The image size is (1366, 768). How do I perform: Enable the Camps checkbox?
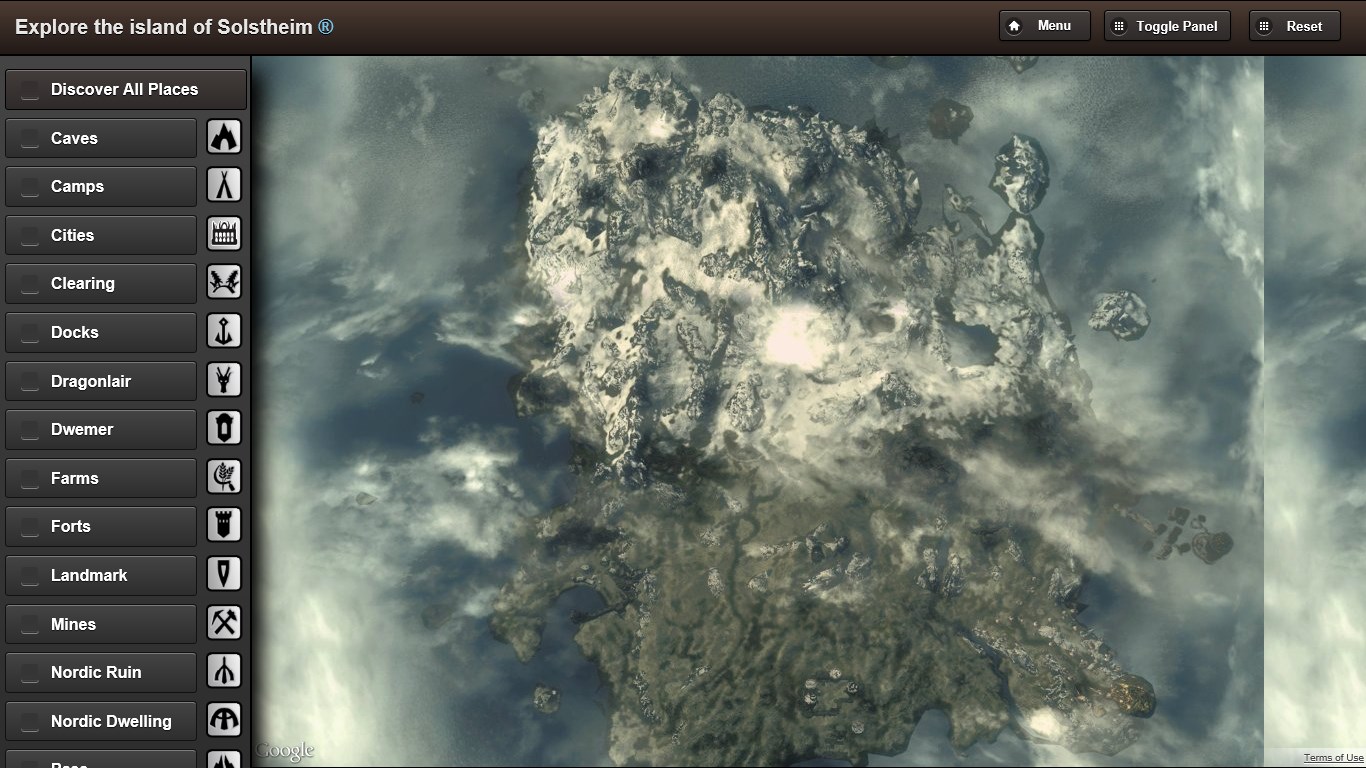click(x=30, y=187)
